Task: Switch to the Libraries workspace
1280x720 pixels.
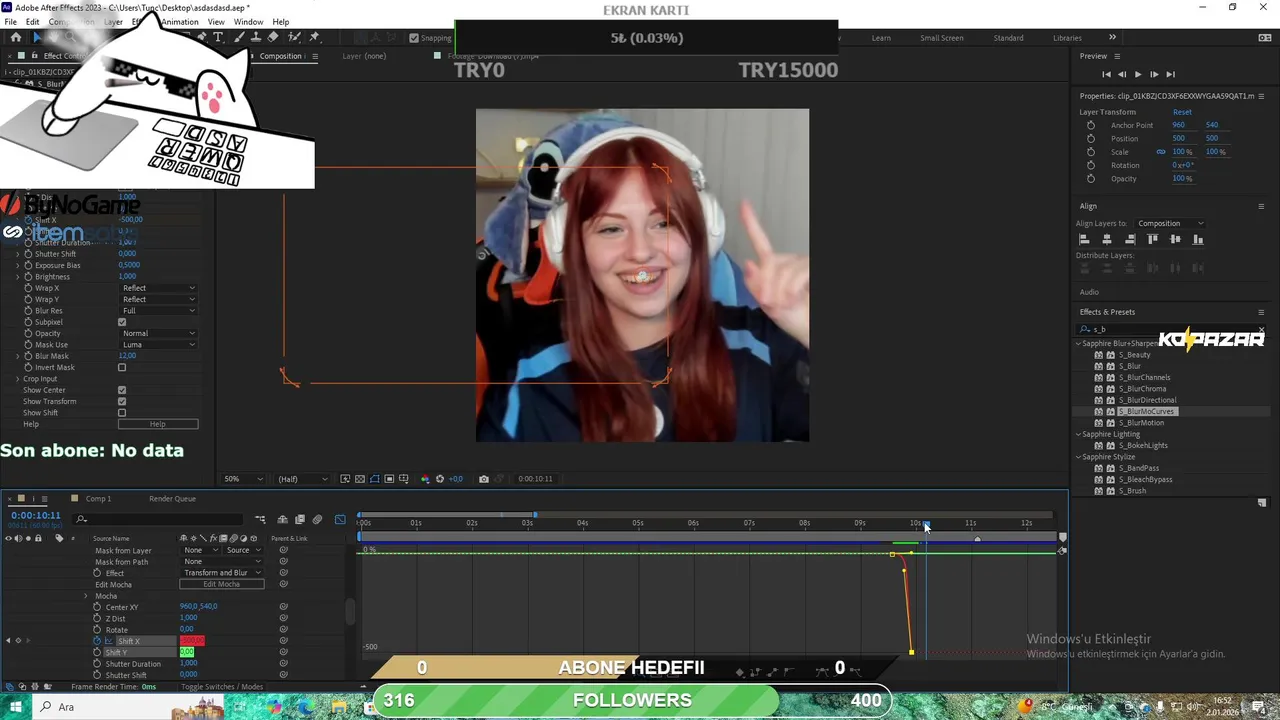Action: point(1067,38)
